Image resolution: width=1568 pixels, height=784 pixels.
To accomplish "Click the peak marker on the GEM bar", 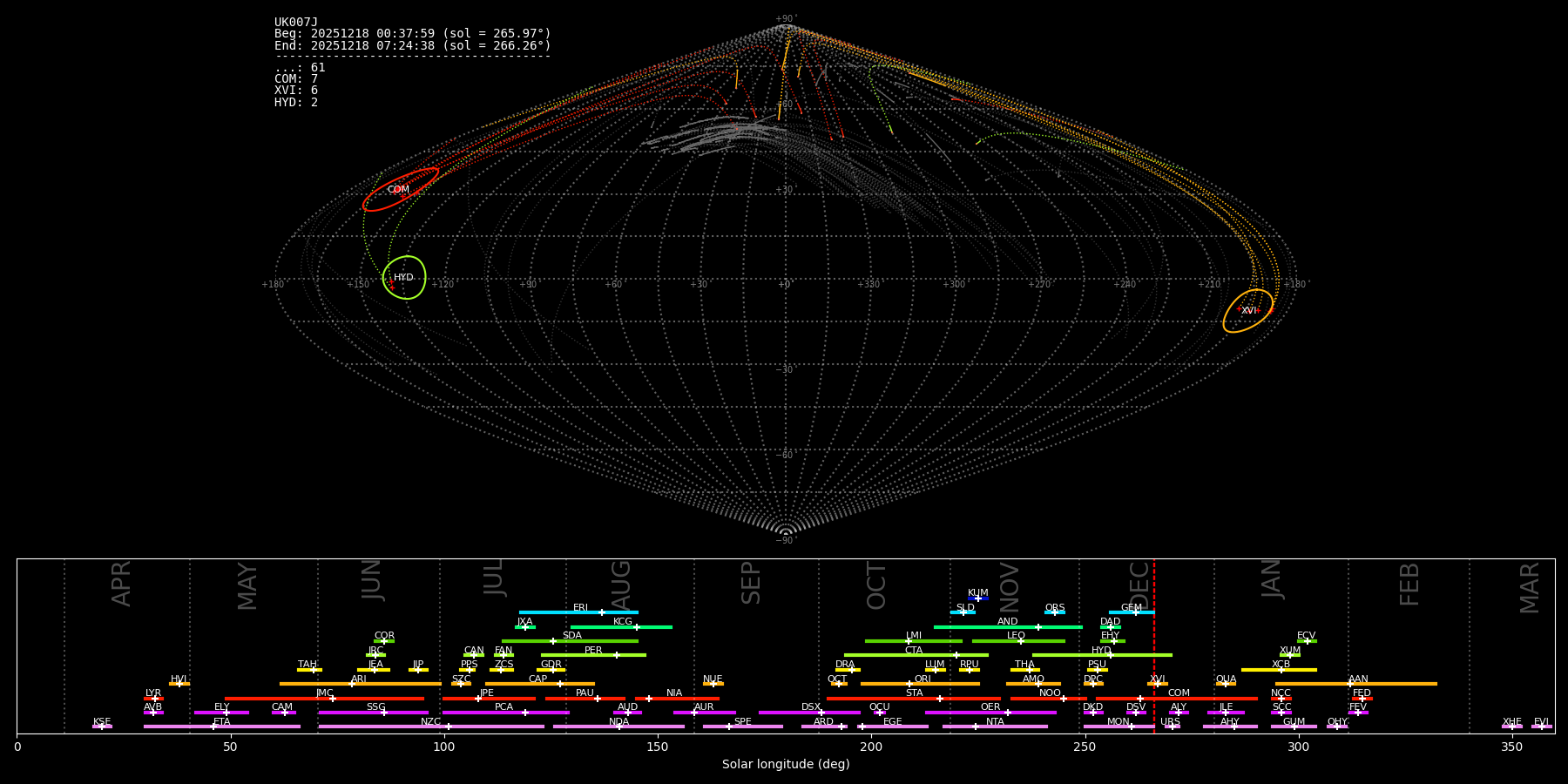I will pos(1135,612).
